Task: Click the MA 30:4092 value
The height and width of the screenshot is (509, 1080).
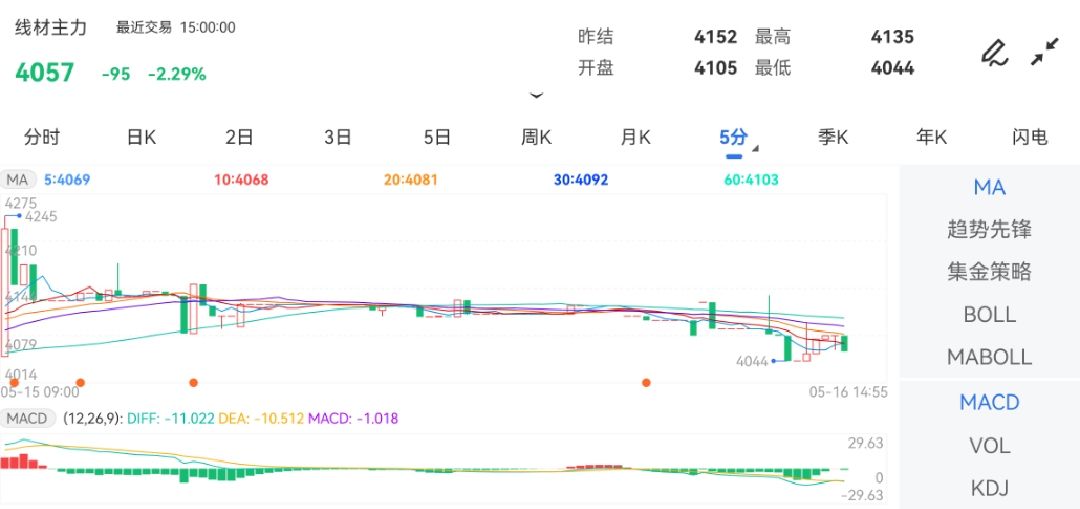Action: [x=581, y=180]
